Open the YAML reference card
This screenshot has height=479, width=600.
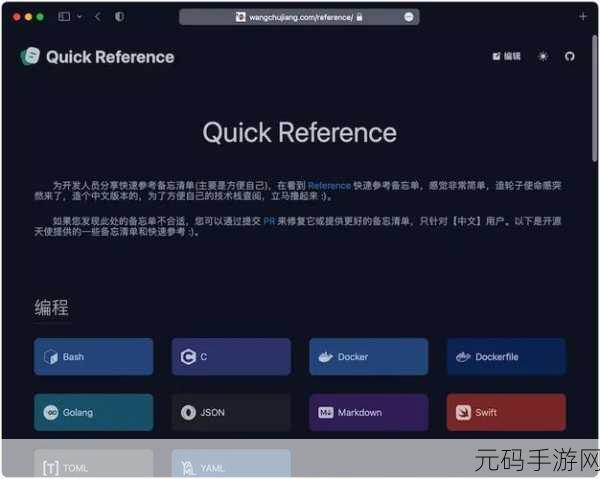coord(231,464)
